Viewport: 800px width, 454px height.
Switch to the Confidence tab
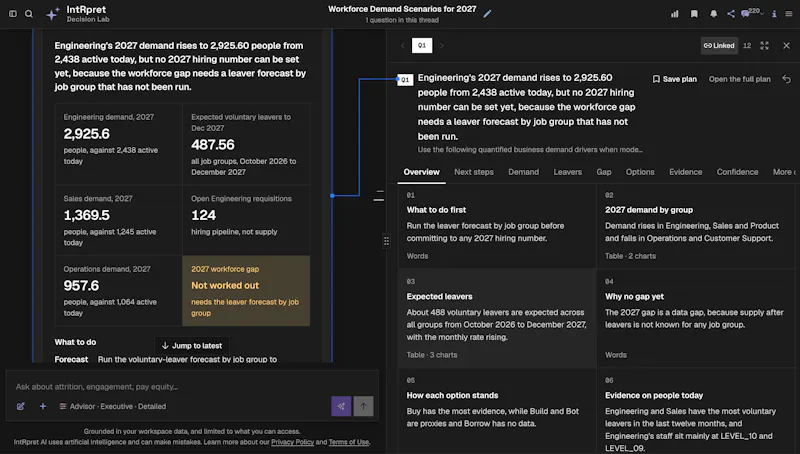737,172
